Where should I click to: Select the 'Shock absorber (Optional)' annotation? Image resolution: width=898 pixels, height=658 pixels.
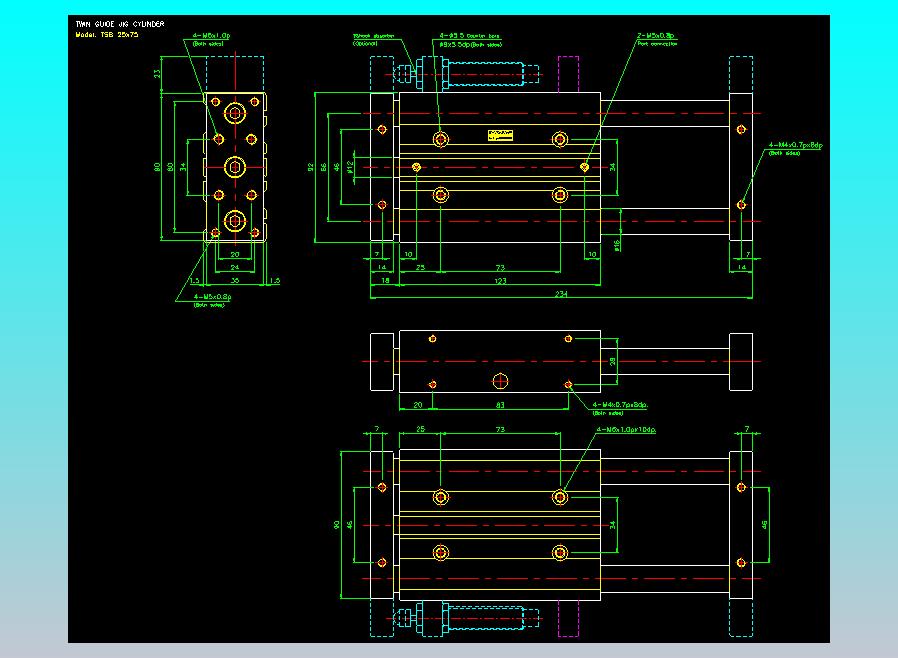[x=373, y=40]
